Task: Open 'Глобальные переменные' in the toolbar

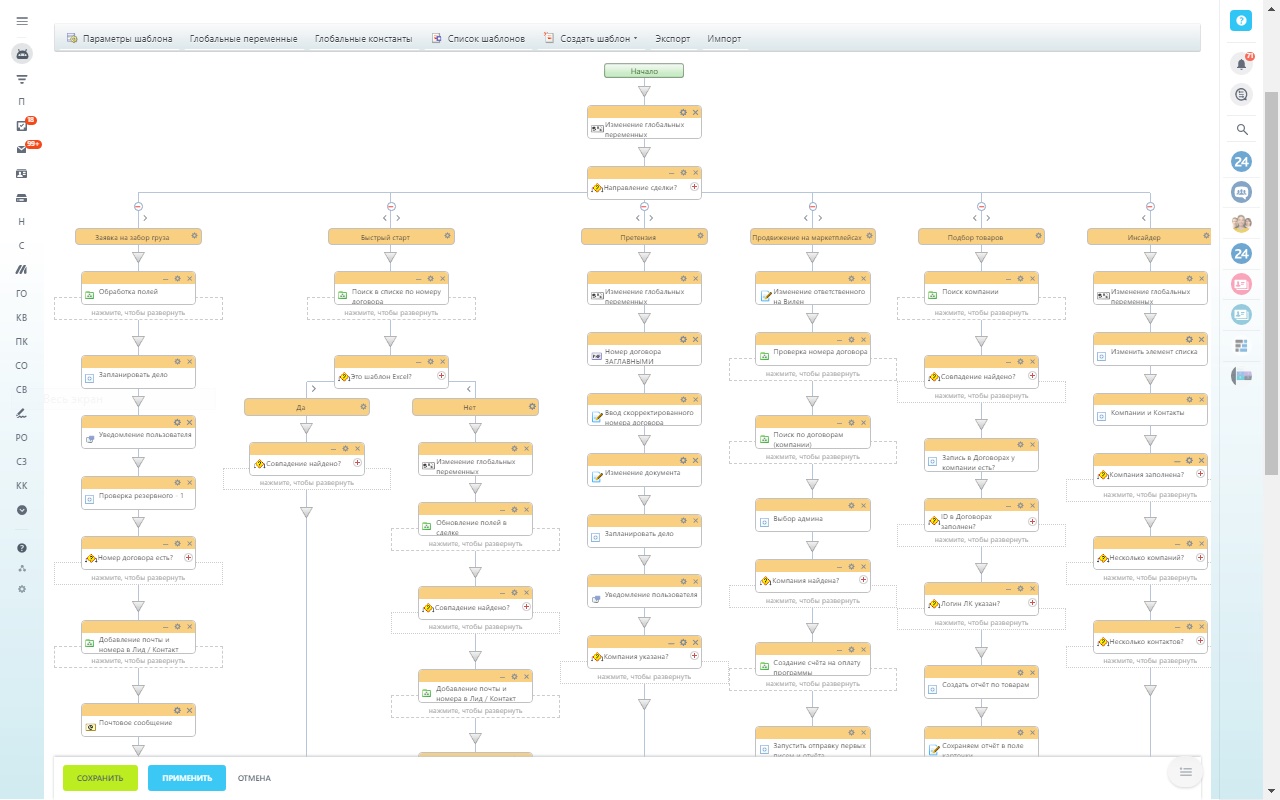Action: (x=243, y=39)
